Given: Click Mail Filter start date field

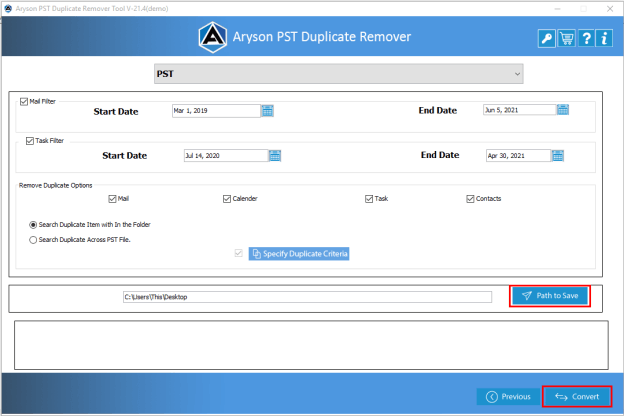Looking at the screenshot, I should coord(216,111).
